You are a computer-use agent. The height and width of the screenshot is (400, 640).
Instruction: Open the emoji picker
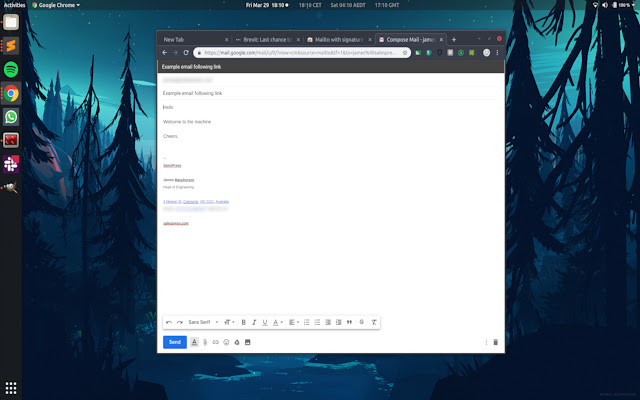point(226,342)
